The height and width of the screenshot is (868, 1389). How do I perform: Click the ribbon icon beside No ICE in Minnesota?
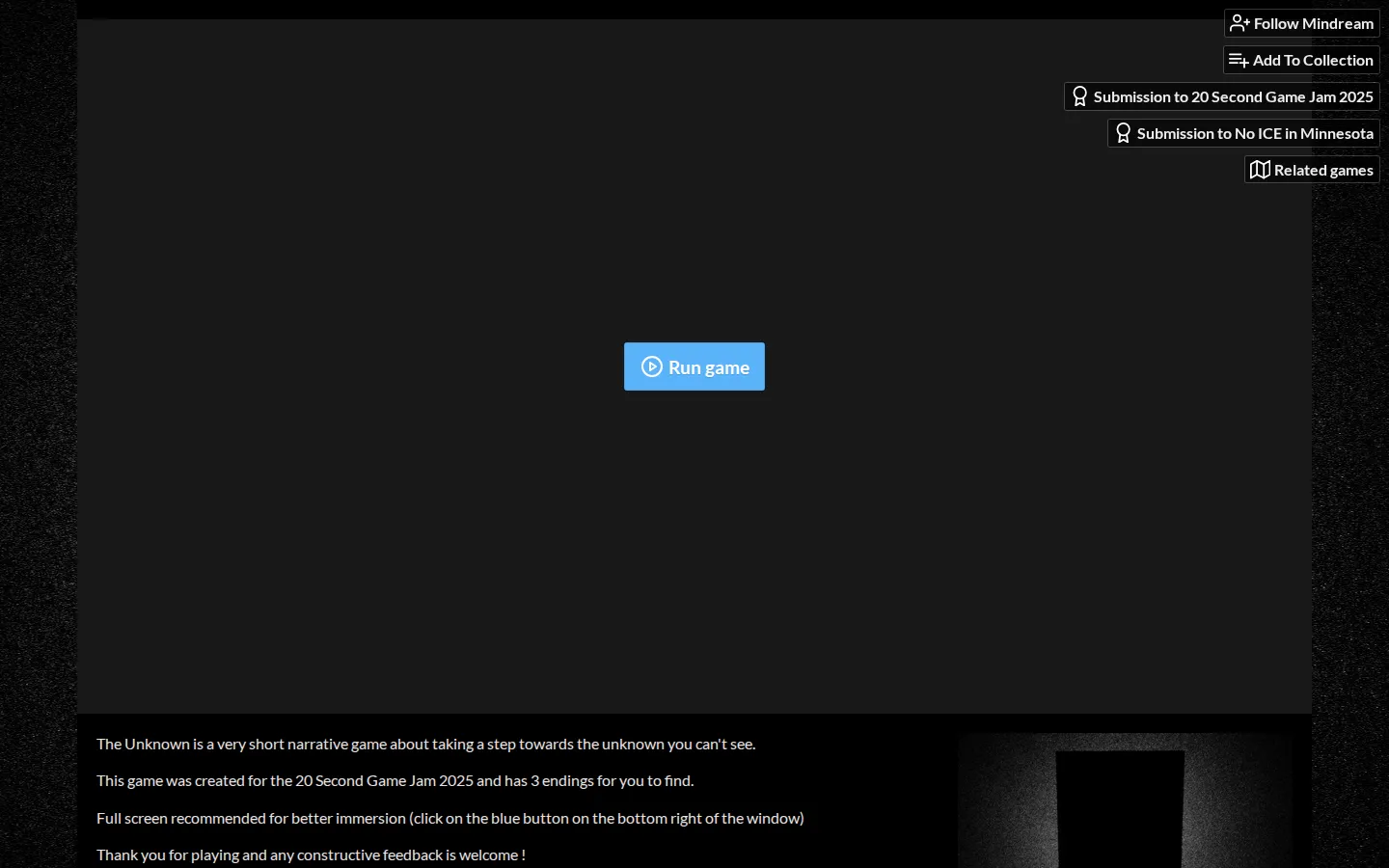pyautogui.click(x=1124, y=133)
